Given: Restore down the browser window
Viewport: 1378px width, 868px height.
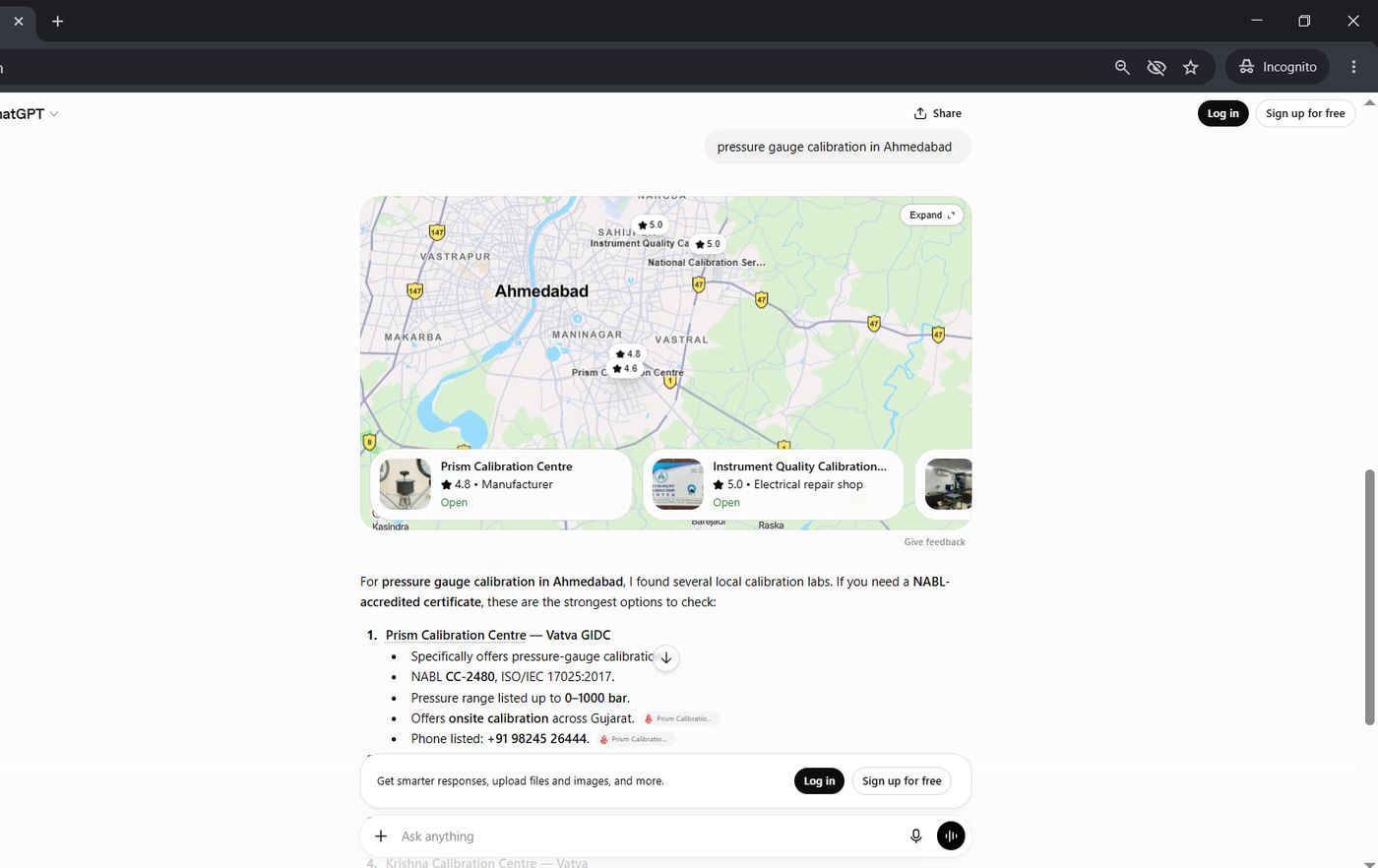Looking at the screenshot, I should (1304, 21).
